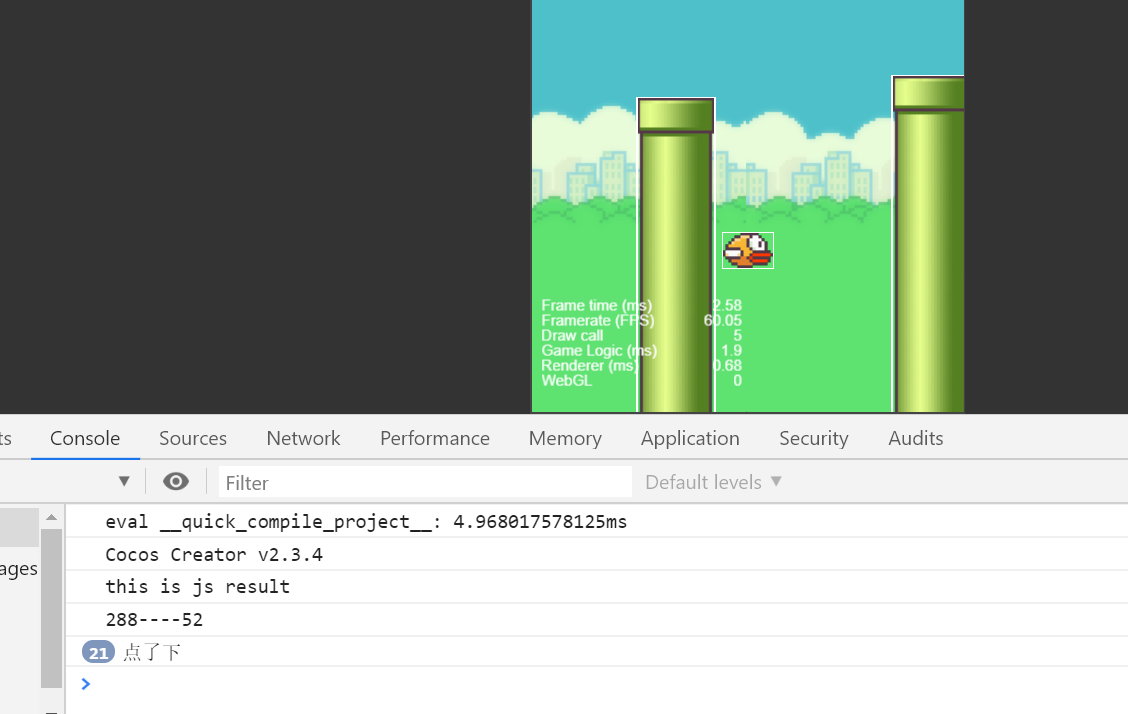Click the green pipe left of the bird

676,255
